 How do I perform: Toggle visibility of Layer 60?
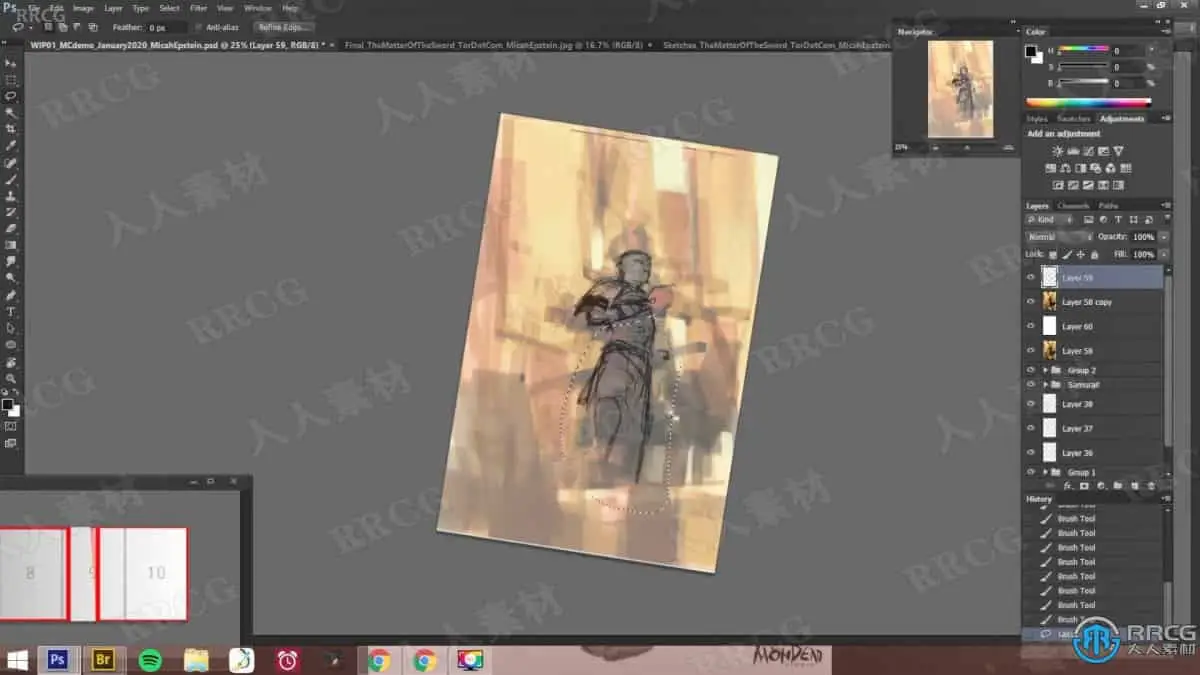pyautogui.click(x=1031, y=326)
